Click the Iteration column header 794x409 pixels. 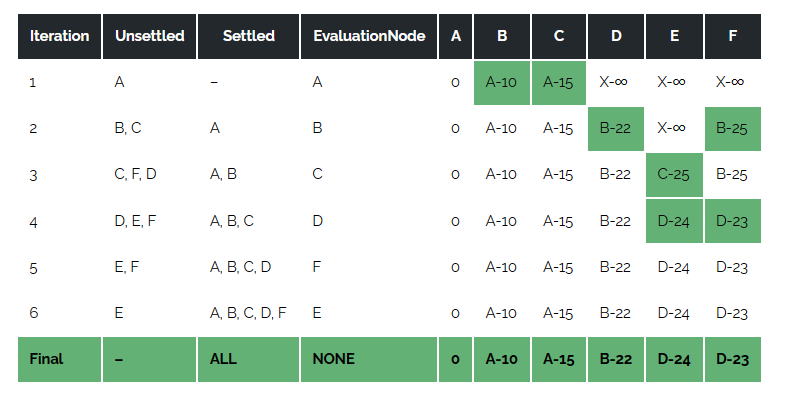60,36
